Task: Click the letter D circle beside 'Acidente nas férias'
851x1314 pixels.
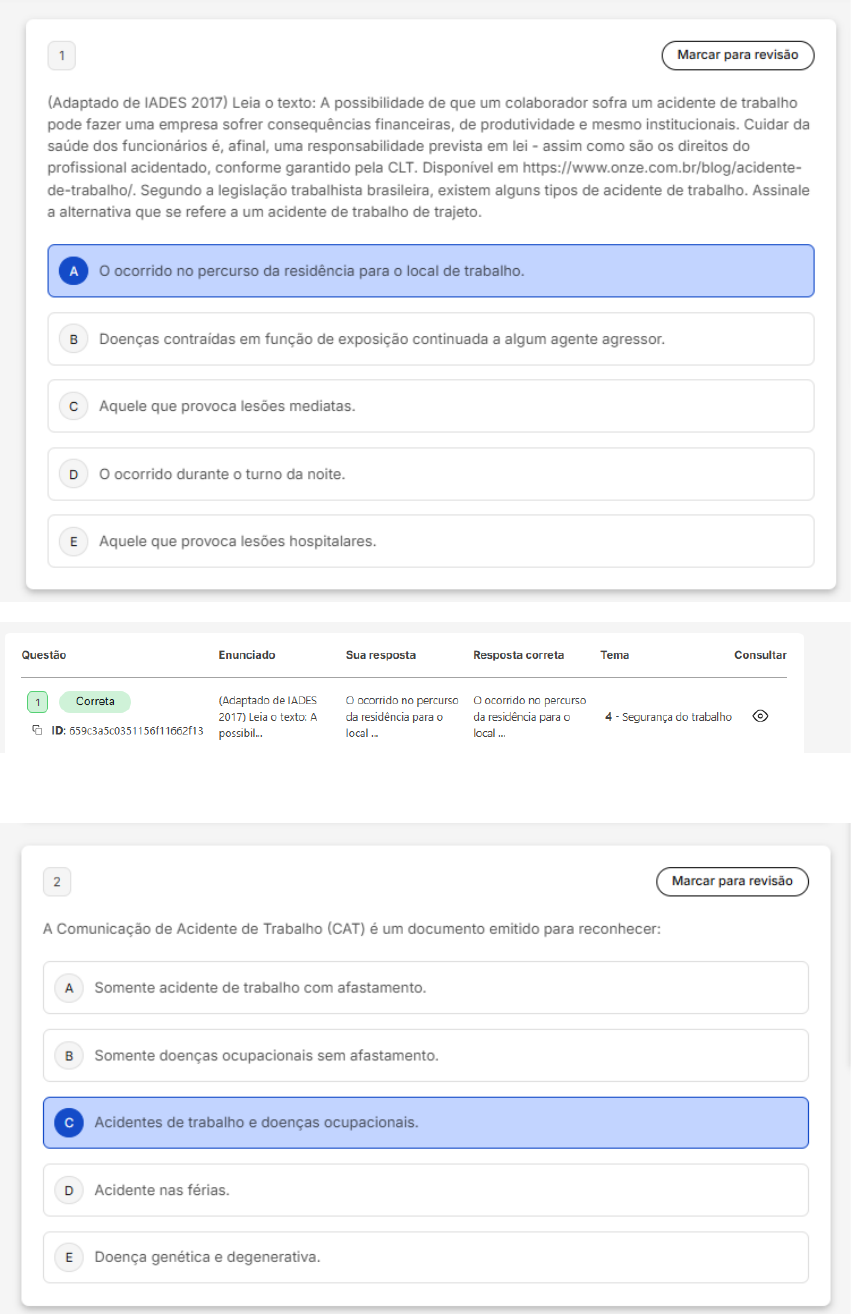Action: pyautogui.click(x=69, y=1190)
